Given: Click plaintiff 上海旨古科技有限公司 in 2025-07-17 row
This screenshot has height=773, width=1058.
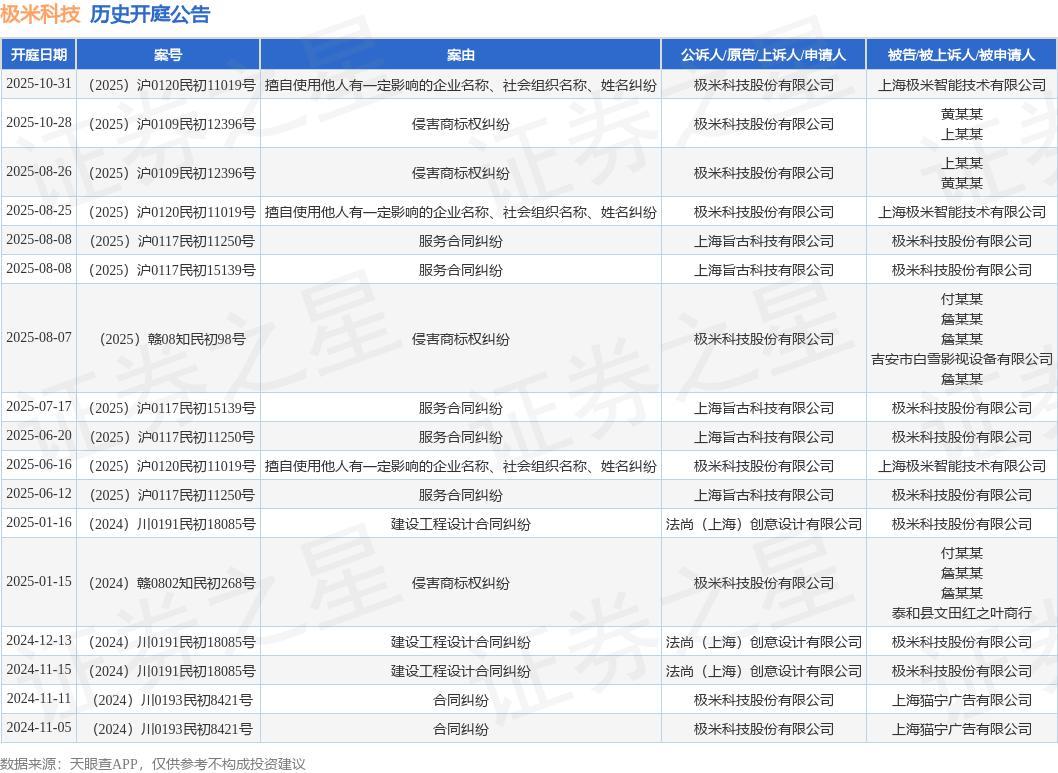Looking at the screenshot, I should click(x=763, y=408).
